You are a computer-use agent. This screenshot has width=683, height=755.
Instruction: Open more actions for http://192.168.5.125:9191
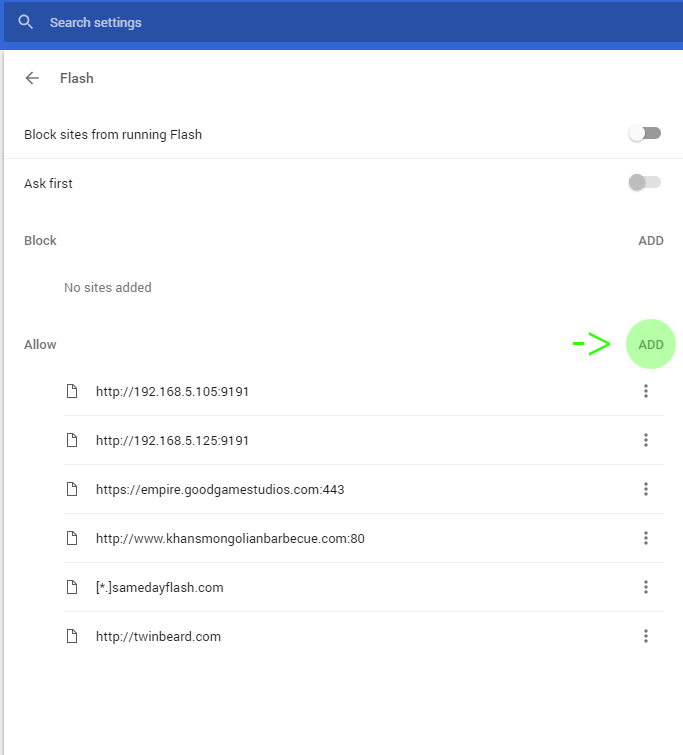click(646, 440)
